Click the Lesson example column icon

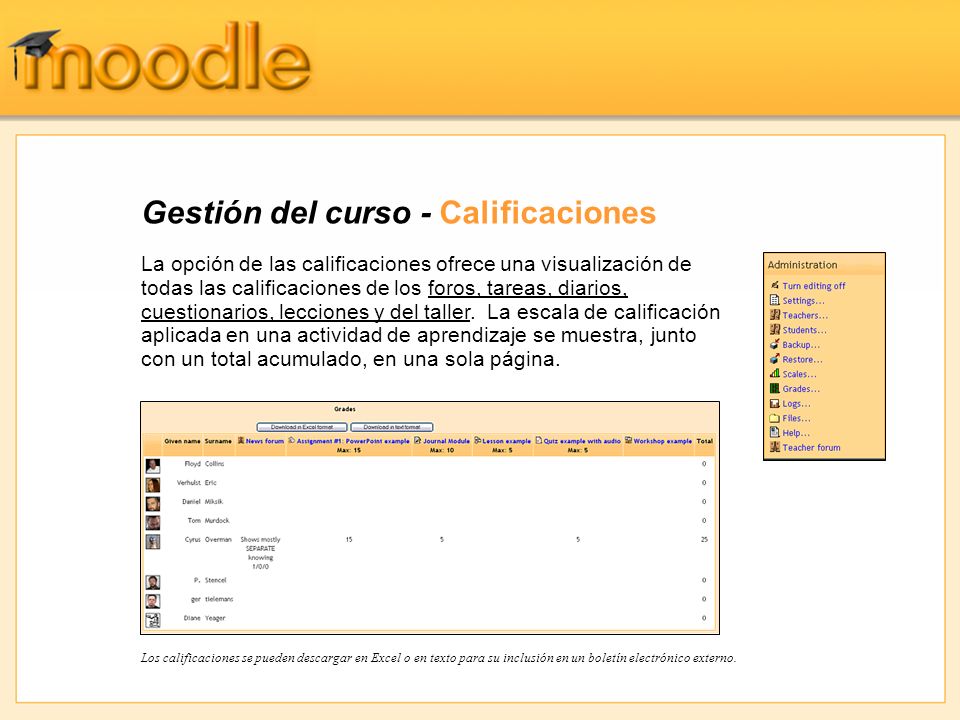click(478, 440)
